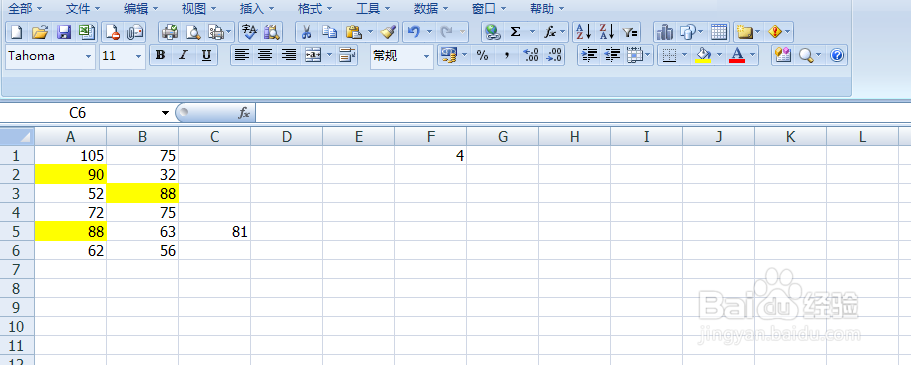Viewport: 911px width, 365px height.
Task: Select all cells with corner button
Action: pyautogui.click(x=17, y=137)
